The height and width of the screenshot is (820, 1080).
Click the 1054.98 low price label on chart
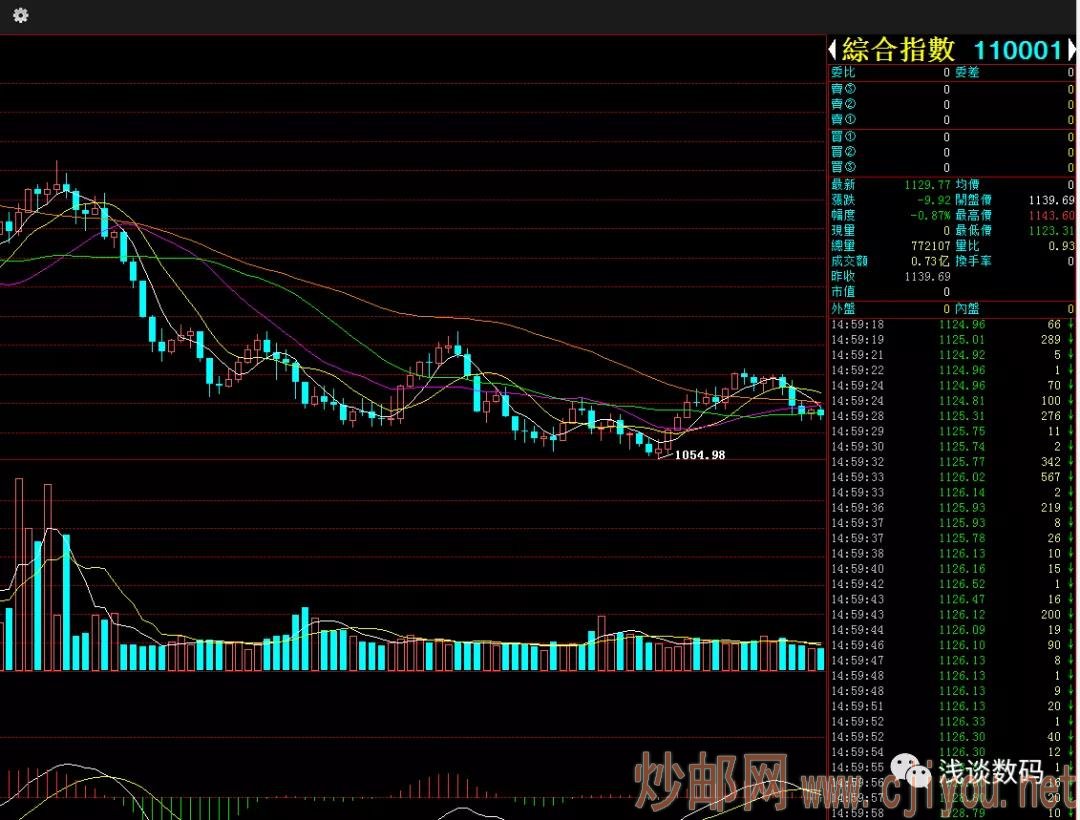pos(700,455)
